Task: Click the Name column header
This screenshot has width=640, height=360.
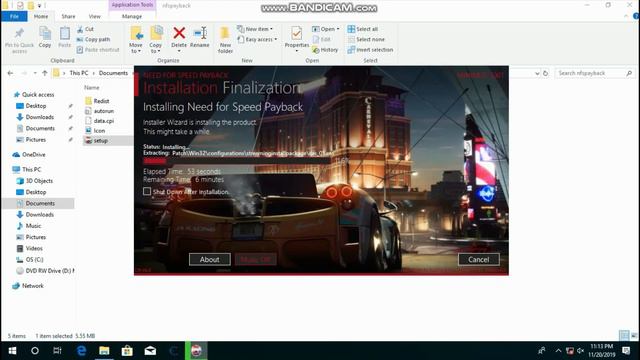Action: (x=92, y=87)
